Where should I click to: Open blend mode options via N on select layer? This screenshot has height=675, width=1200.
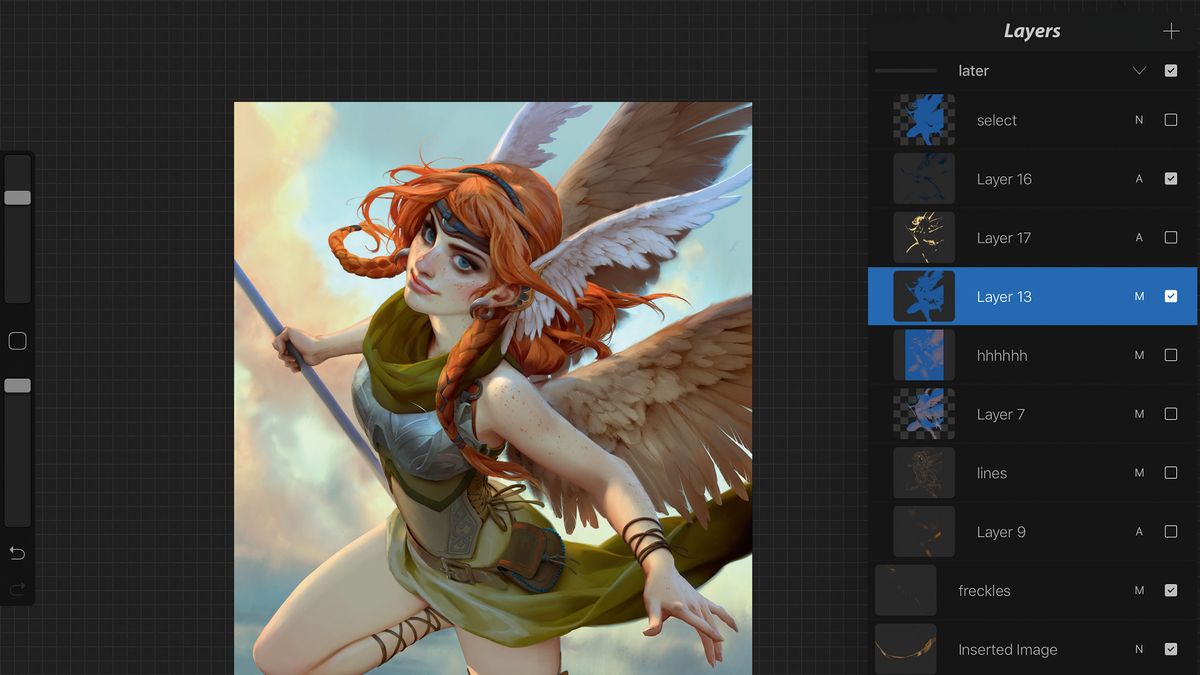pos(1140,119)
